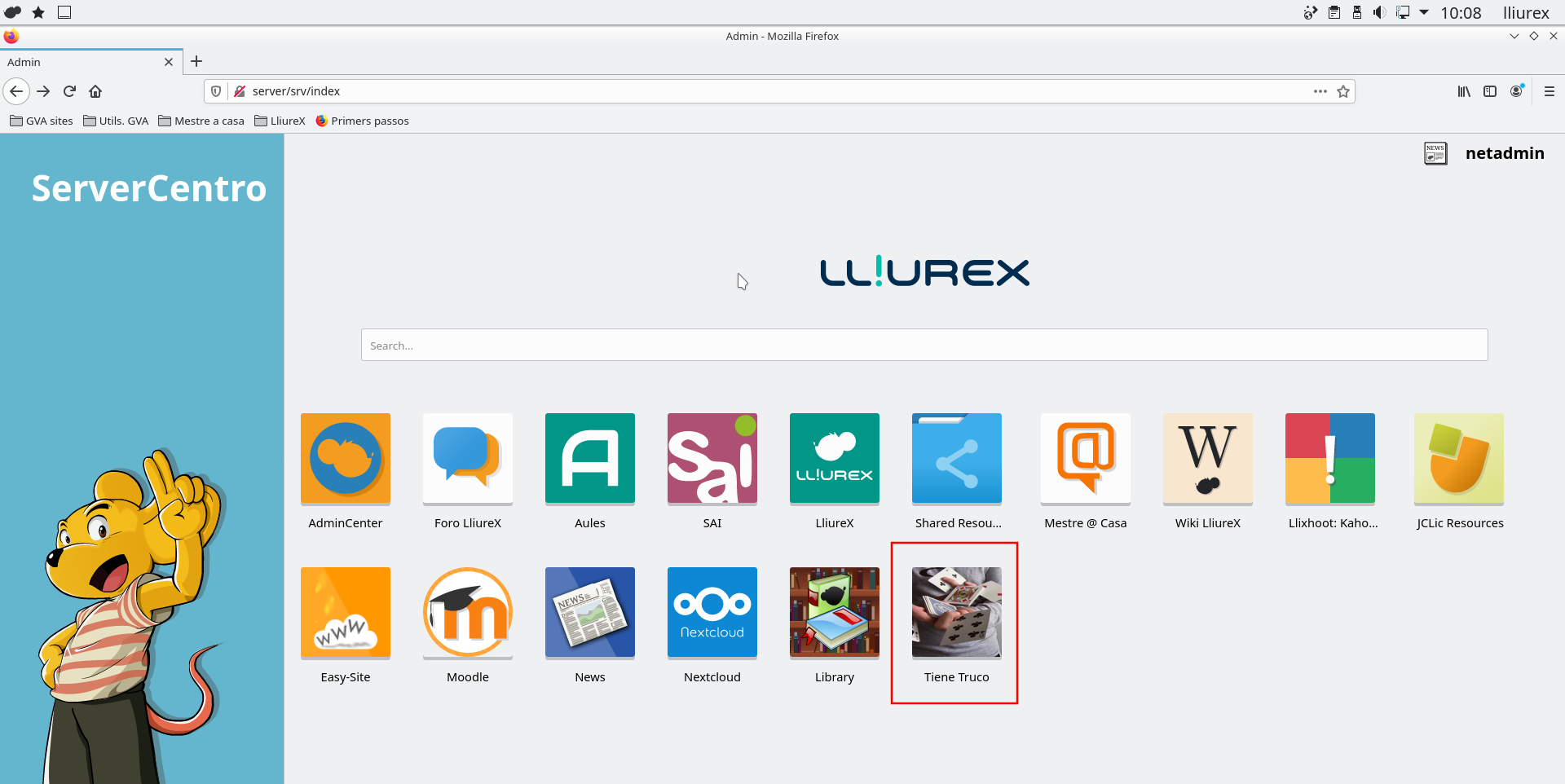Open the Firefox hamburger menu

[1550, 91]
